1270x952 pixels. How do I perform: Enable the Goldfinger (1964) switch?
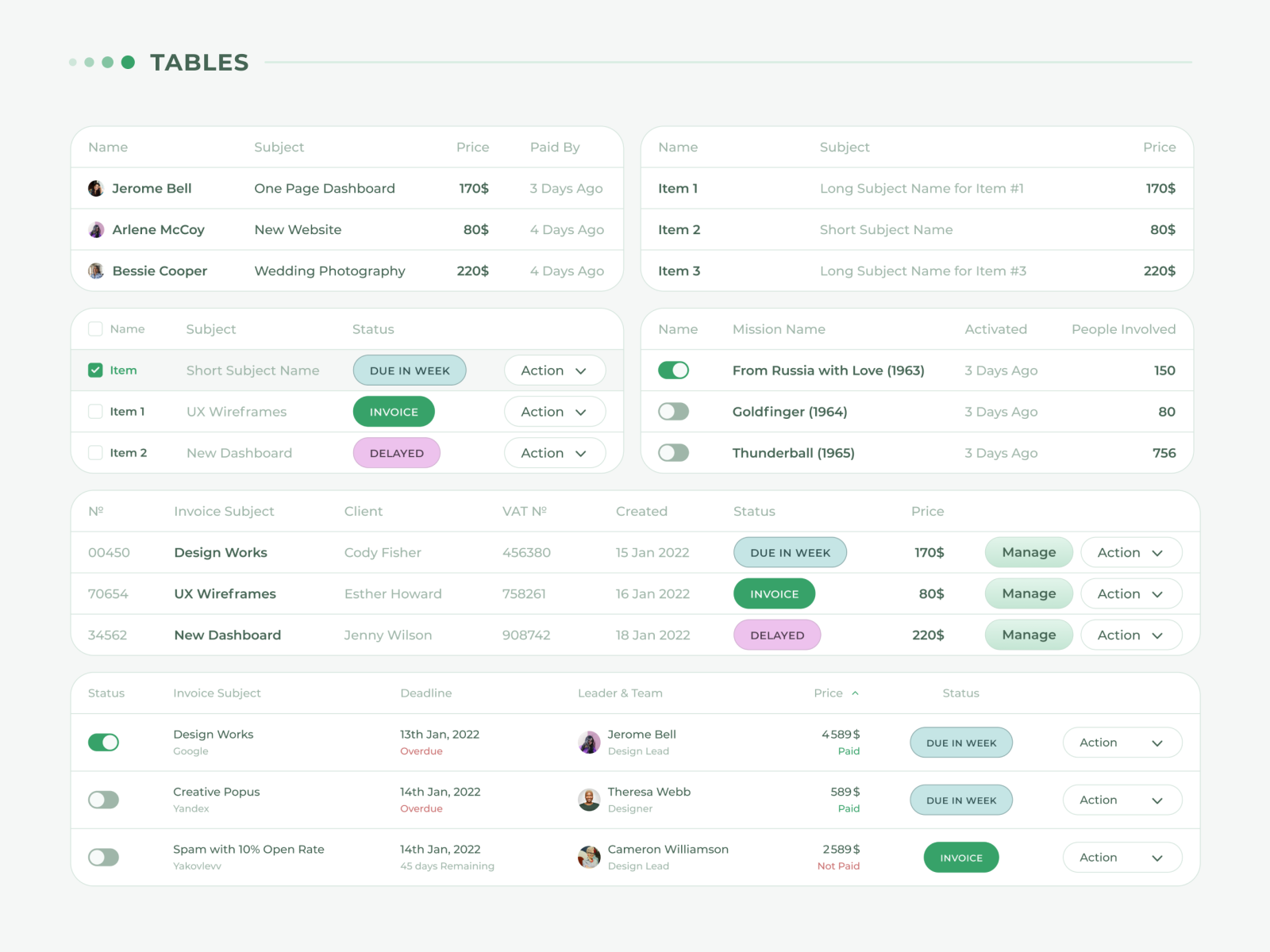(x=674, y=411)
